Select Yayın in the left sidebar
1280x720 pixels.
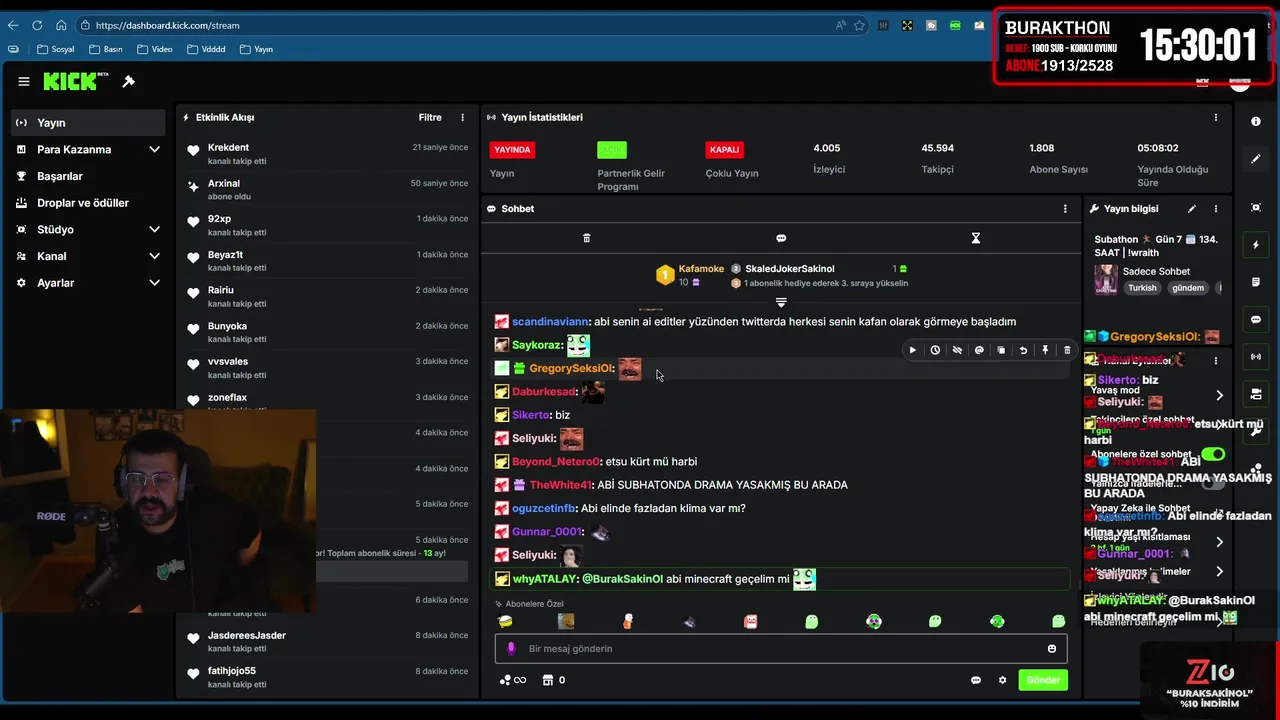88,123
